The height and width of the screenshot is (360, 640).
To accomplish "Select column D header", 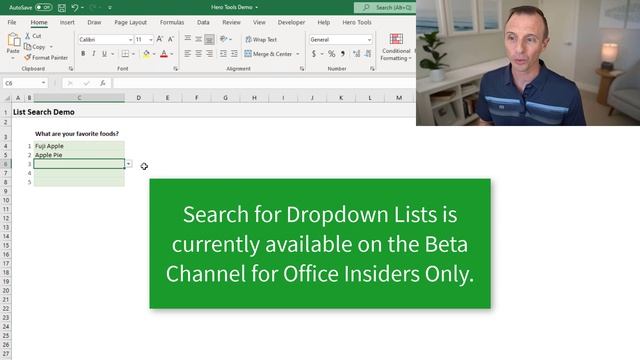I will [x=138, y=98].
